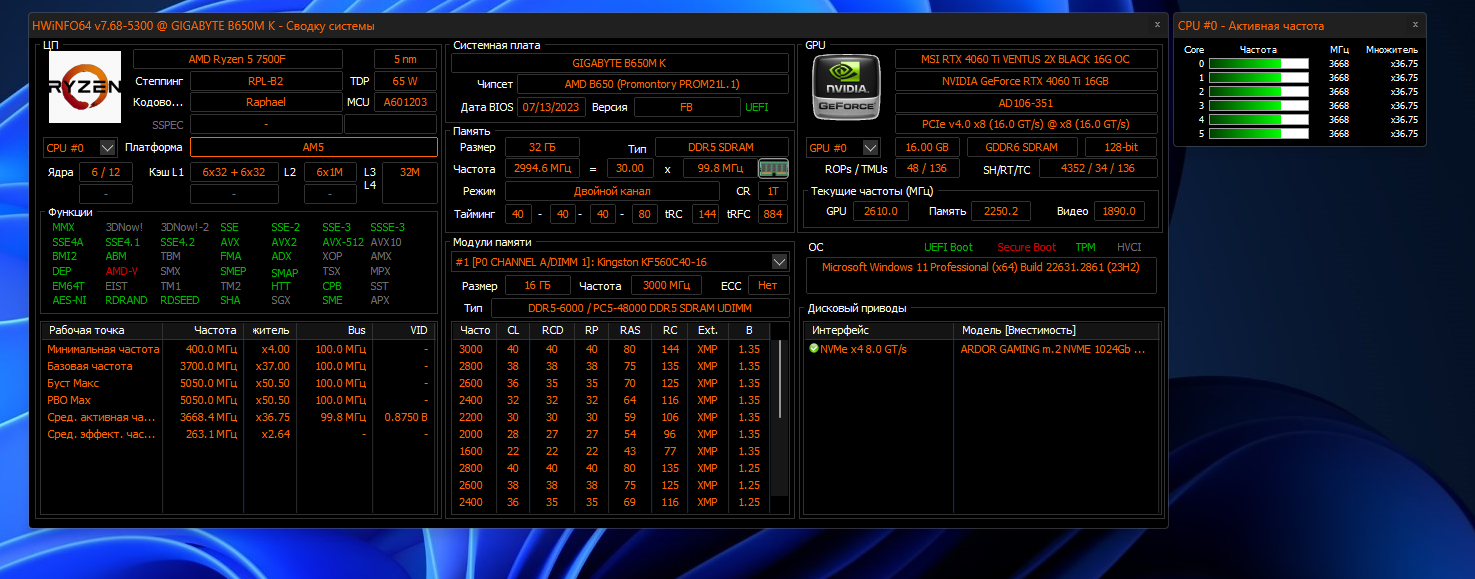The height and width of the screenshot is (579, 1475).
Task: Click the A601203 microcode value
Action: [405, 102]
